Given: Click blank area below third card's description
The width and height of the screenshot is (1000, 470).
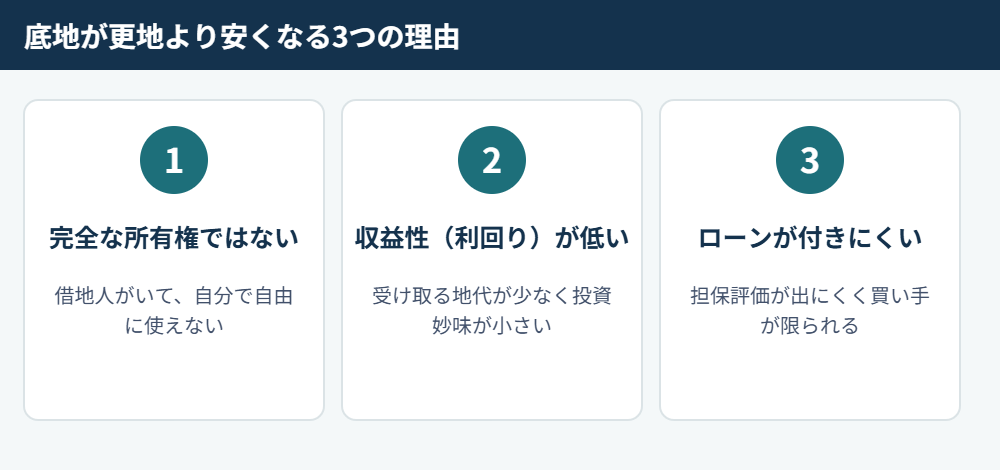Looking at the screenshot, I should tap(809, 378).
